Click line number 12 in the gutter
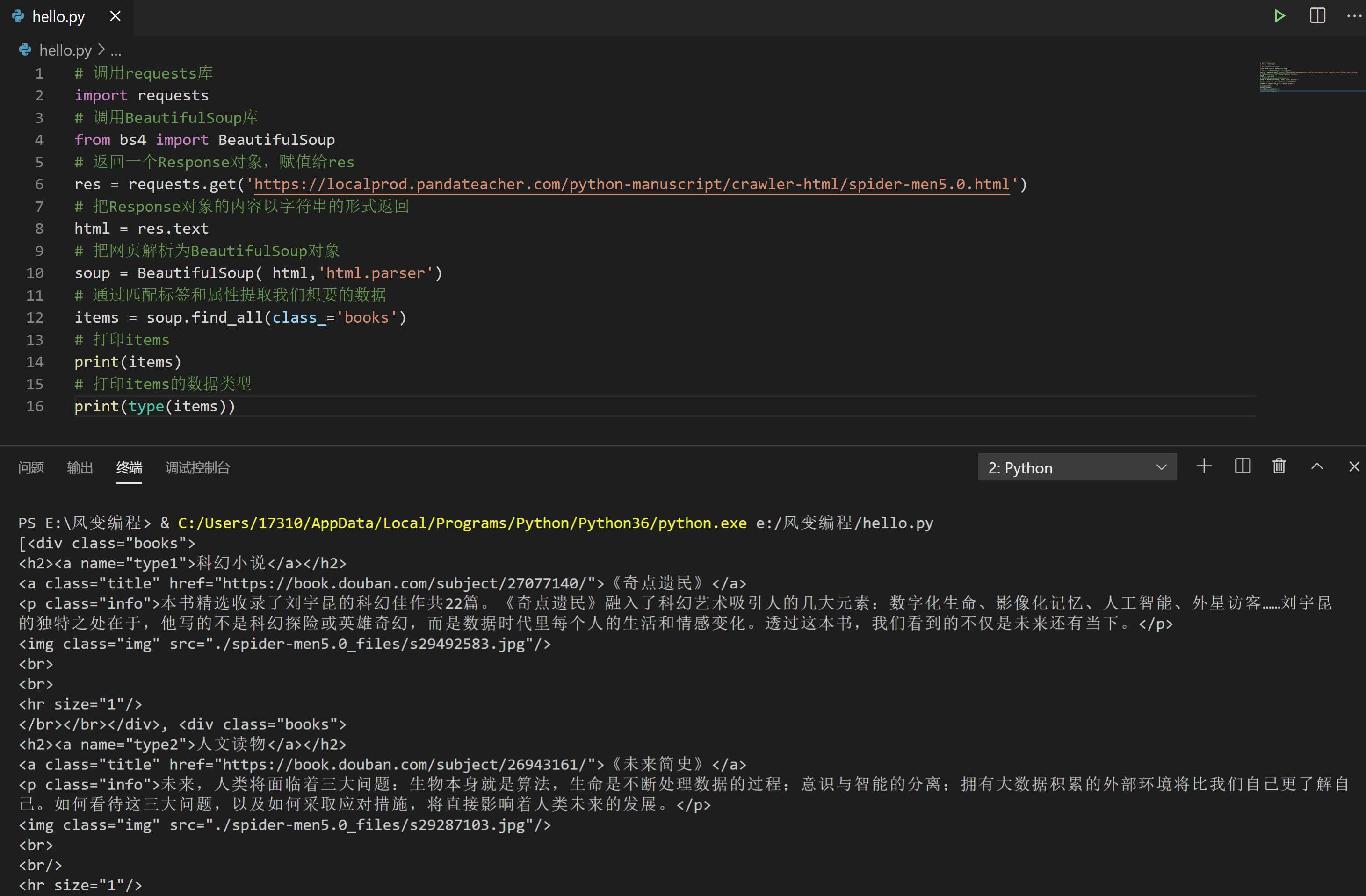Image resolution: width=1366 pixels, height=896 pixels. coord(35,317)
